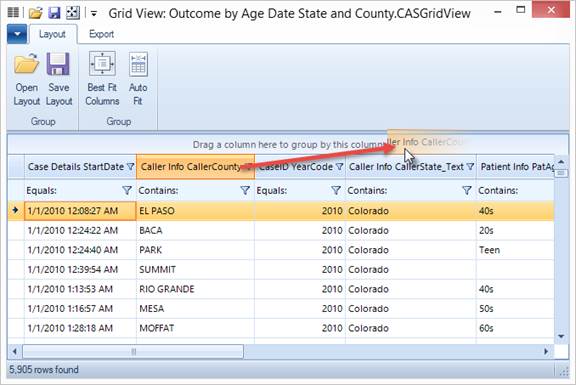
Task: Click the StartDate Equals filter row field
Action: 80,190
